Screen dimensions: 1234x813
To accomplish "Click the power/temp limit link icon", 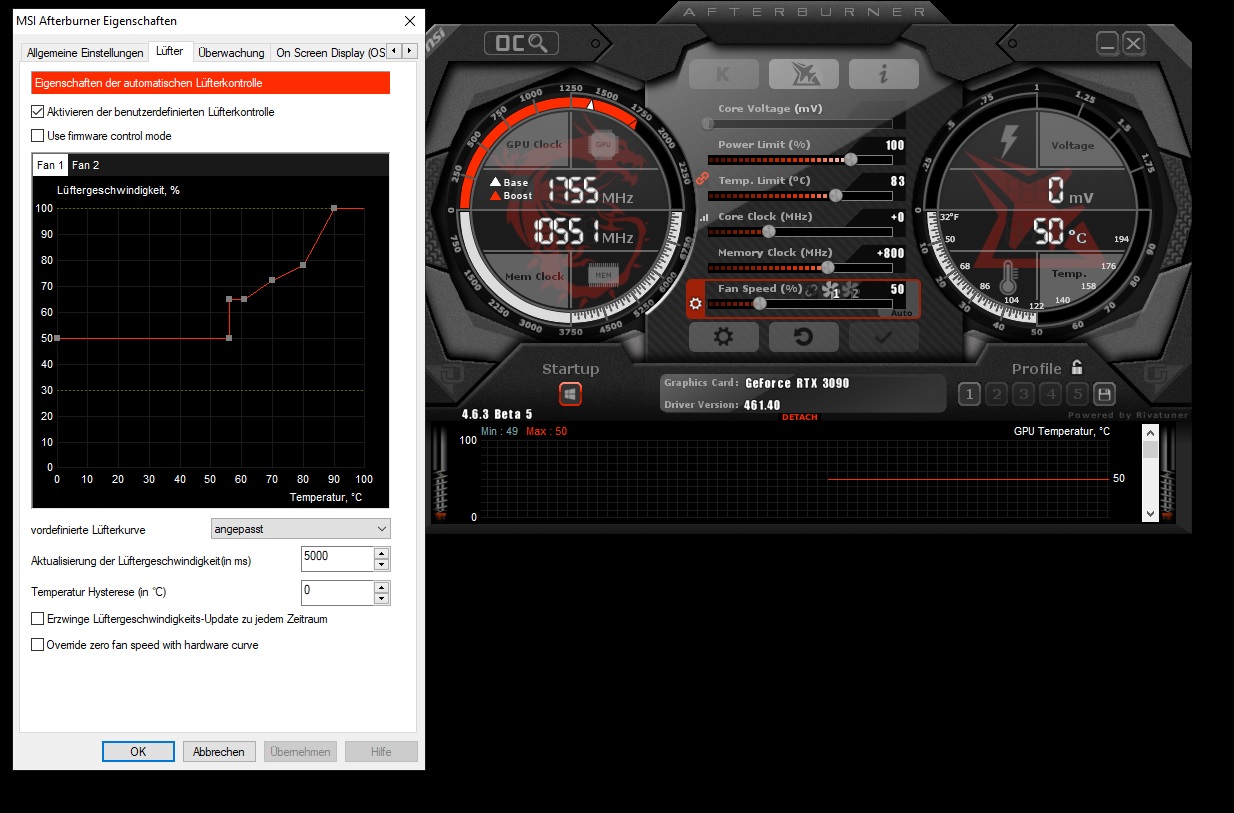I will (702, 179).
